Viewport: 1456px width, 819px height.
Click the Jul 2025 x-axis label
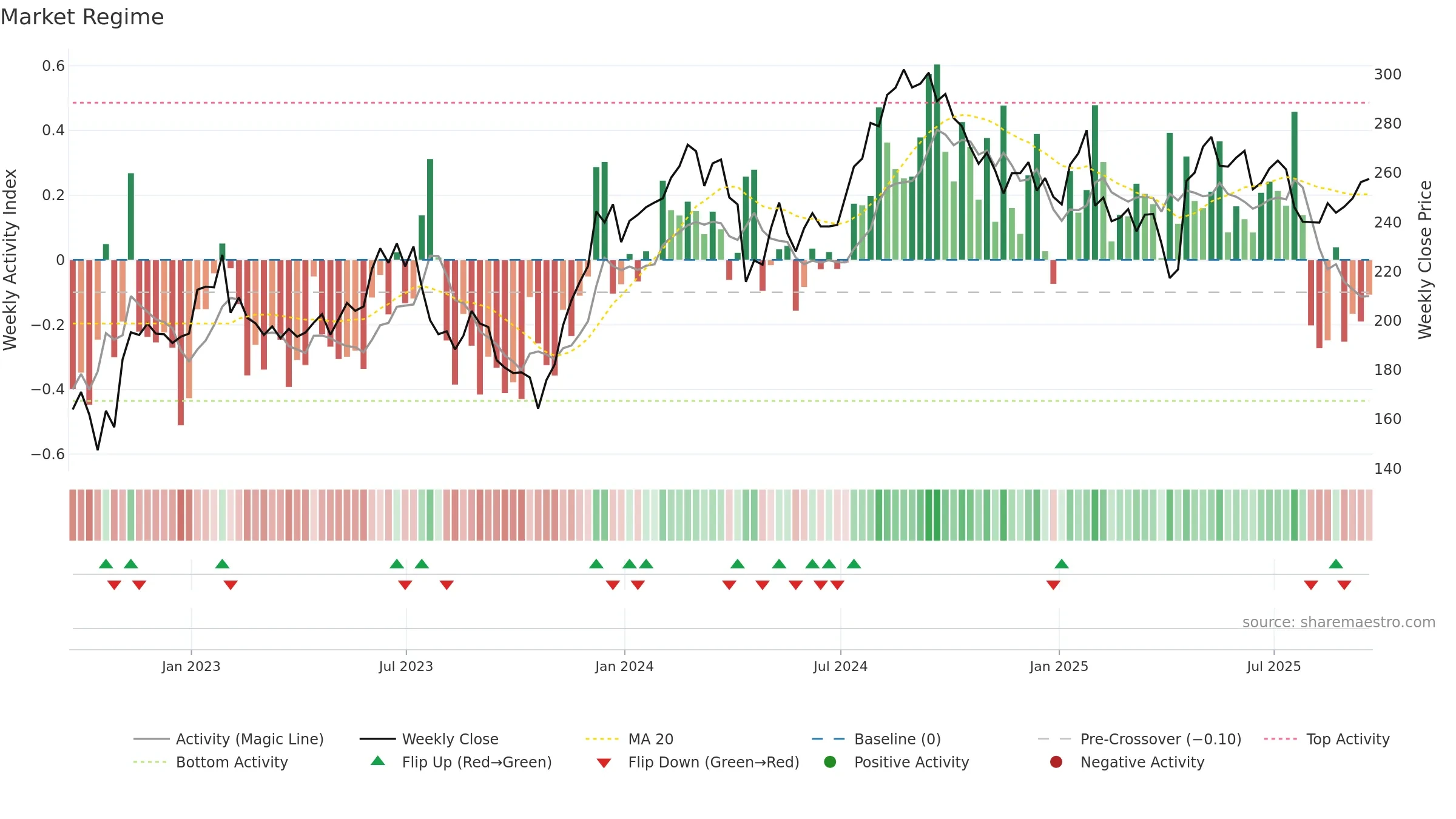[x=1274, y=666]
